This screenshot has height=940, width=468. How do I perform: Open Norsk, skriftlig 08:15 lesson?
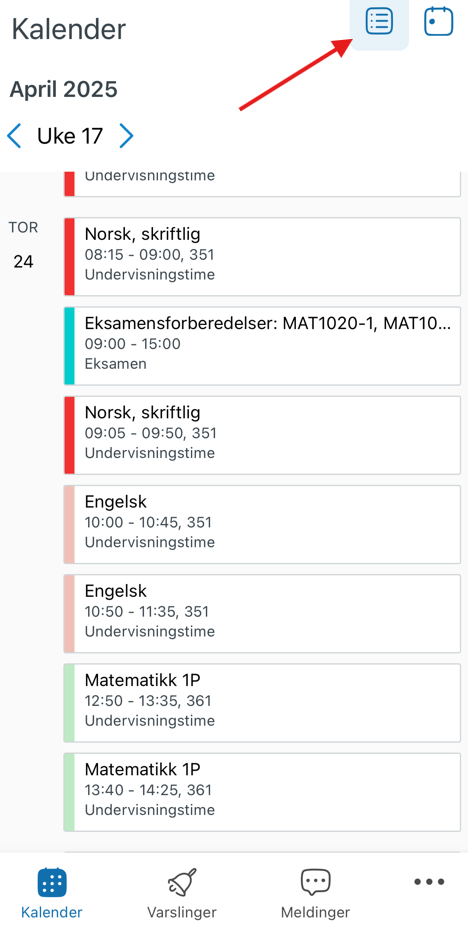coord(262,257)
